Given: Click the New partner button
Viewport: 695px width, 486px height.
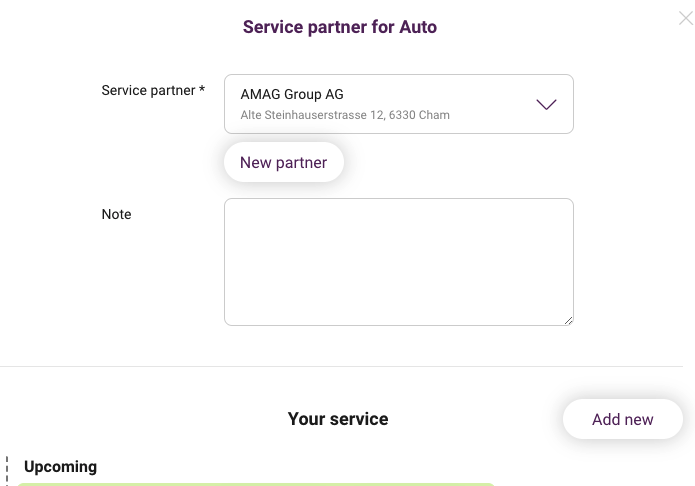Looking at the screenshot, I should coord(284,162).
